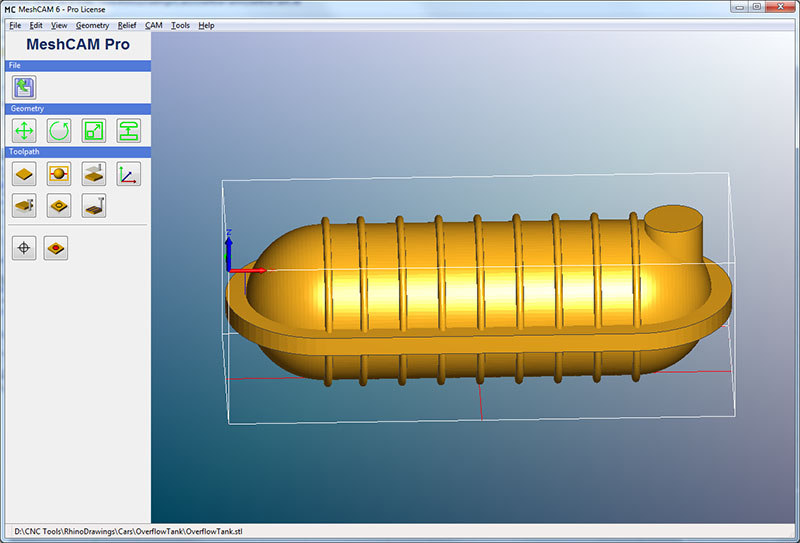This screenshot has width=800, height=543.
Task: Open the Relief menu
Action: click(x=127, y=25)
